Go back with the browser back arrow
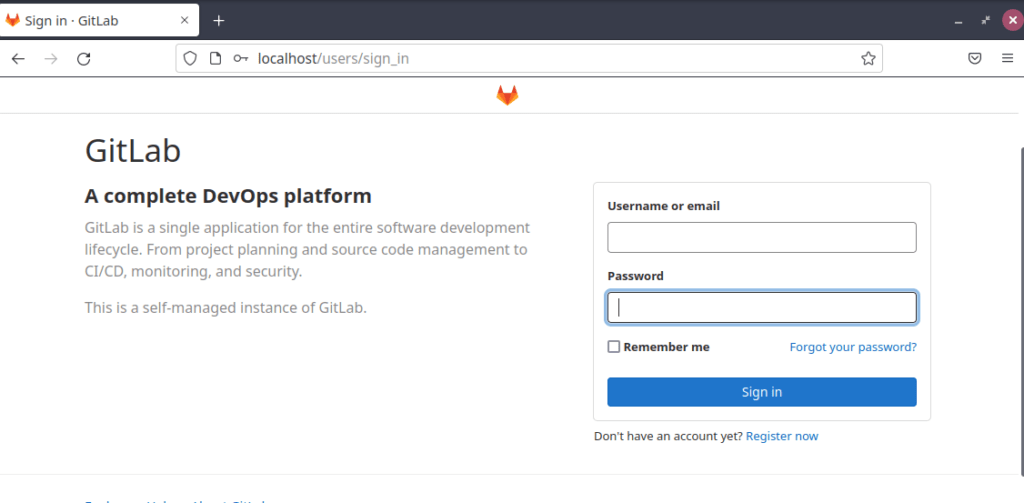This screenshot has height=503, width=1024. click(18, 59)
